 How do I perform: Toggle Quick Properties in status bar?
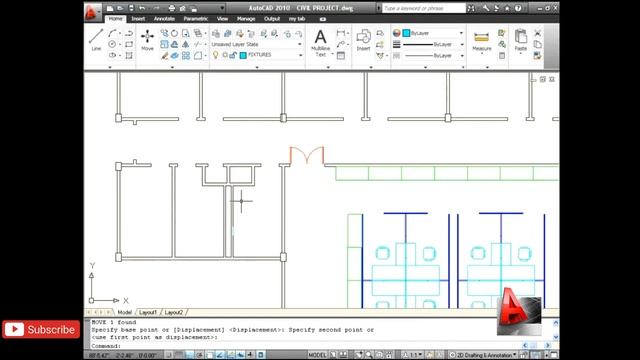click(261, 355)
